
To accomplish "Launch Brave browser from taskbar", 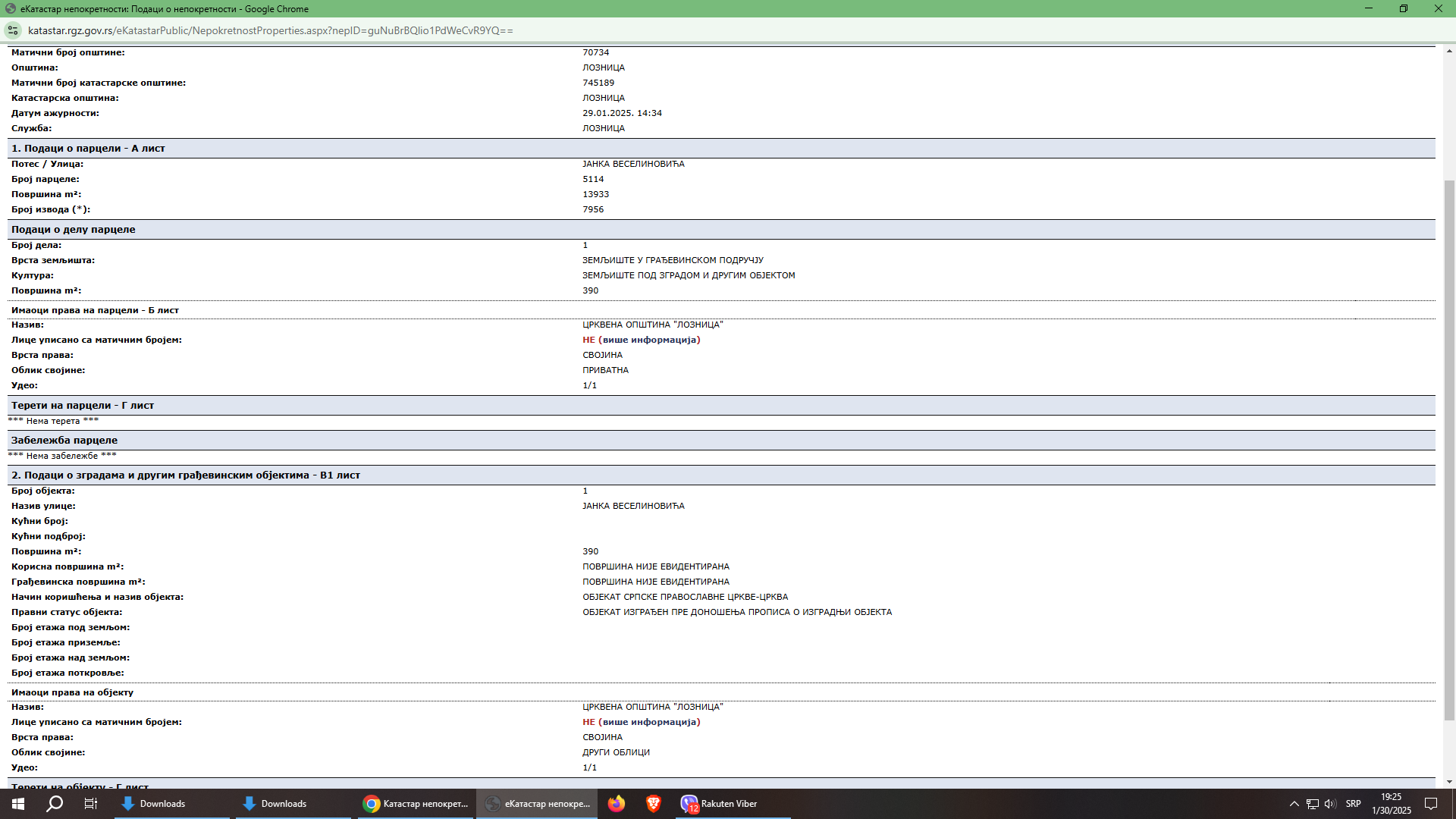I will 653,804.
